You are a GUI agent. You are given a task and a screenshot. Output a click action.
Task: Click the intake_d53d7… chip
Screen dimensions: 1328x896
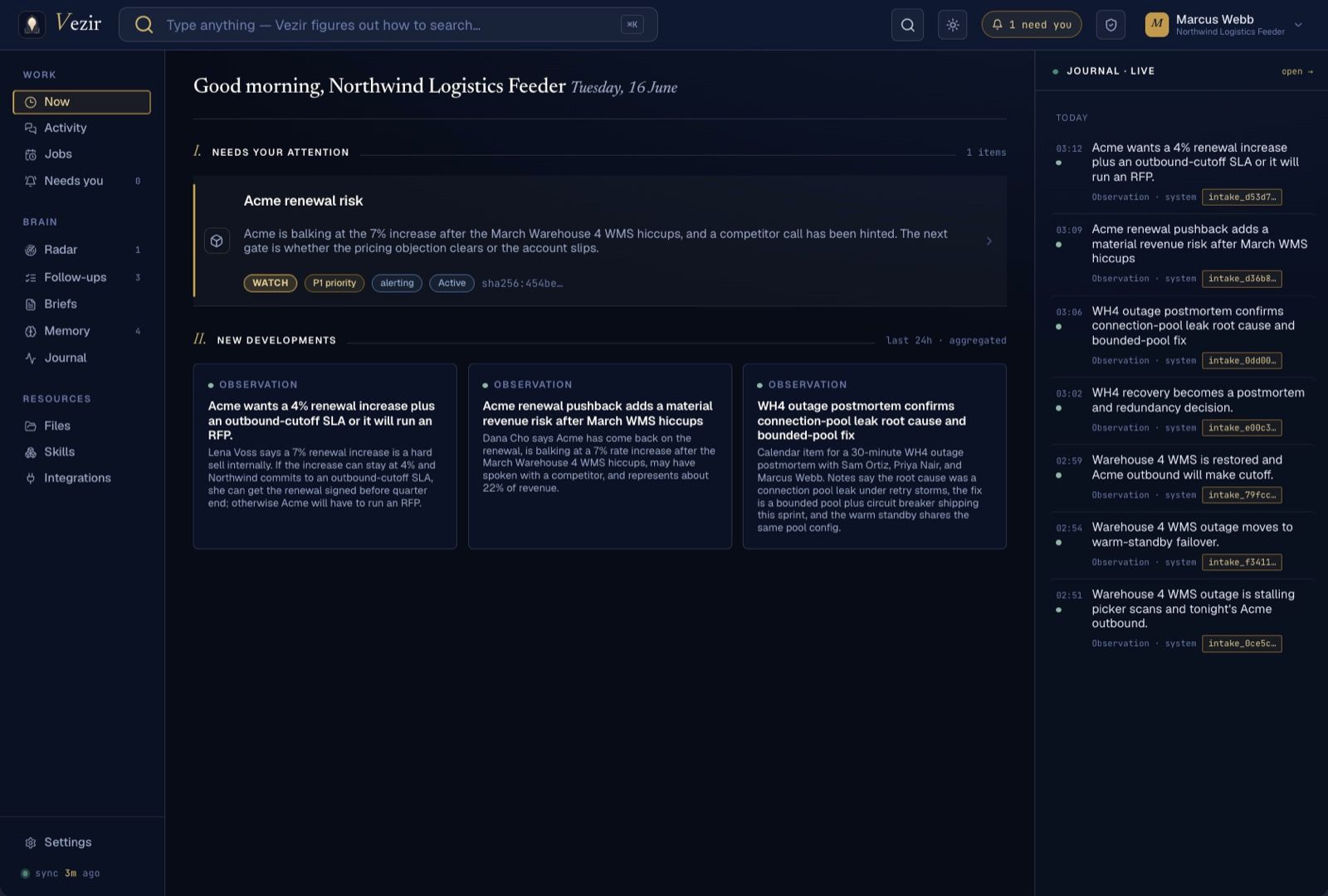click(1242, 197)
